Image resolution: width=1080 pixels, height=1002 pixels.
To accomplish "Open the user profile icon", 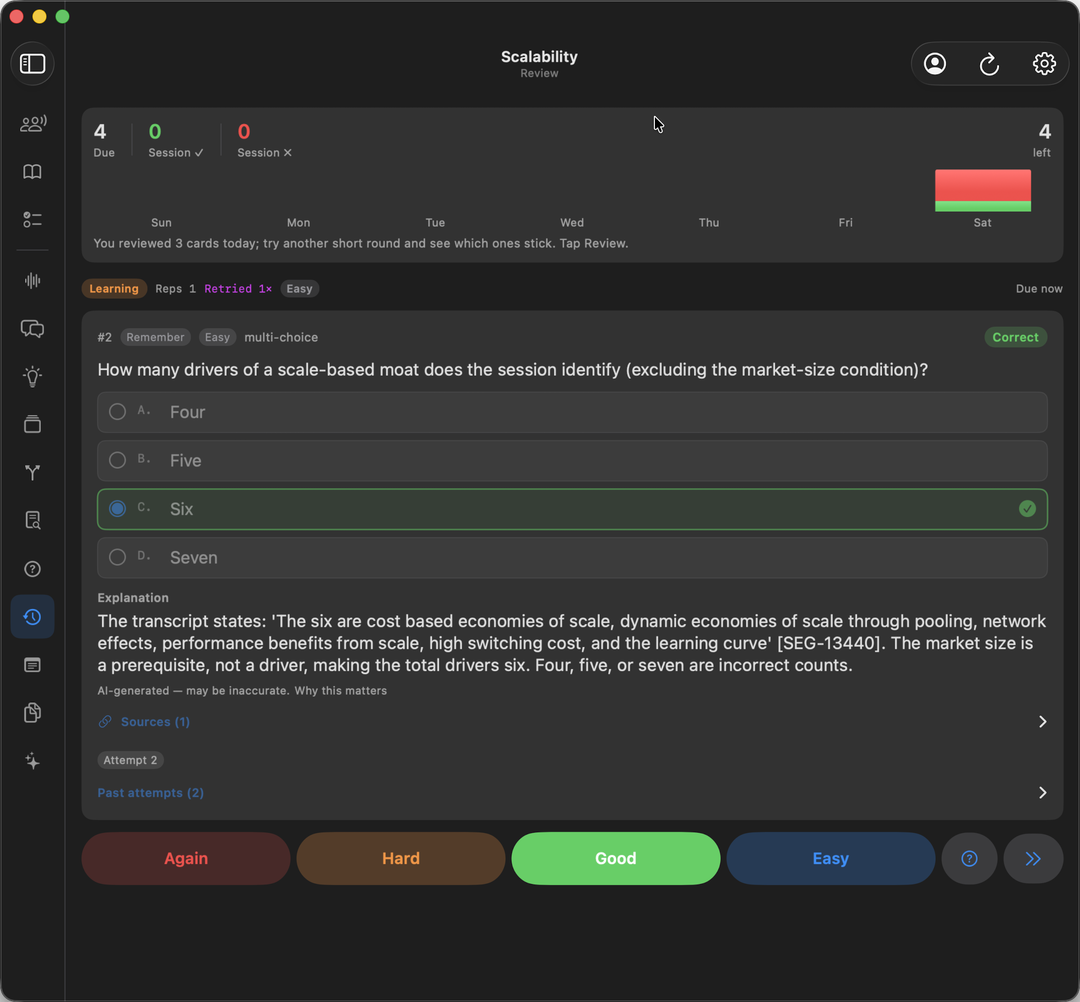I will tap(935, 64).
